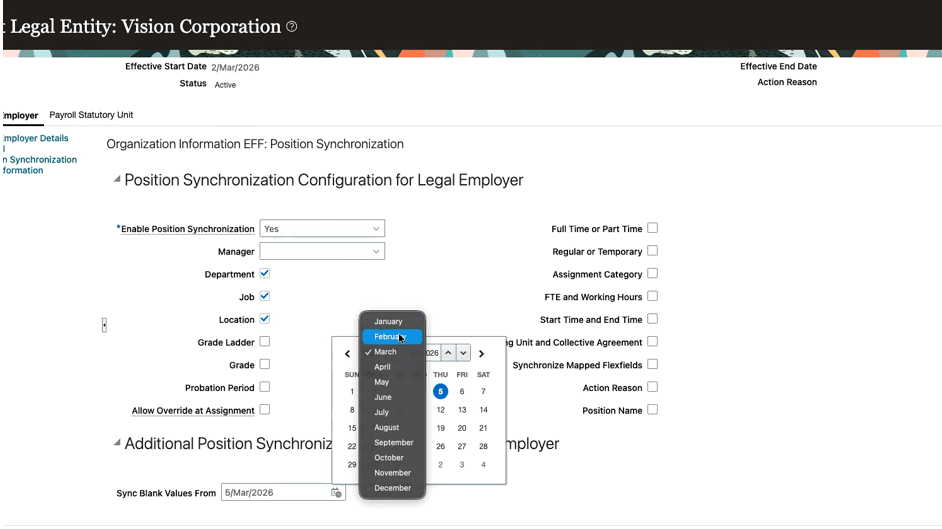Select highlighted day 5 in calendar

(x=440, y=391)
